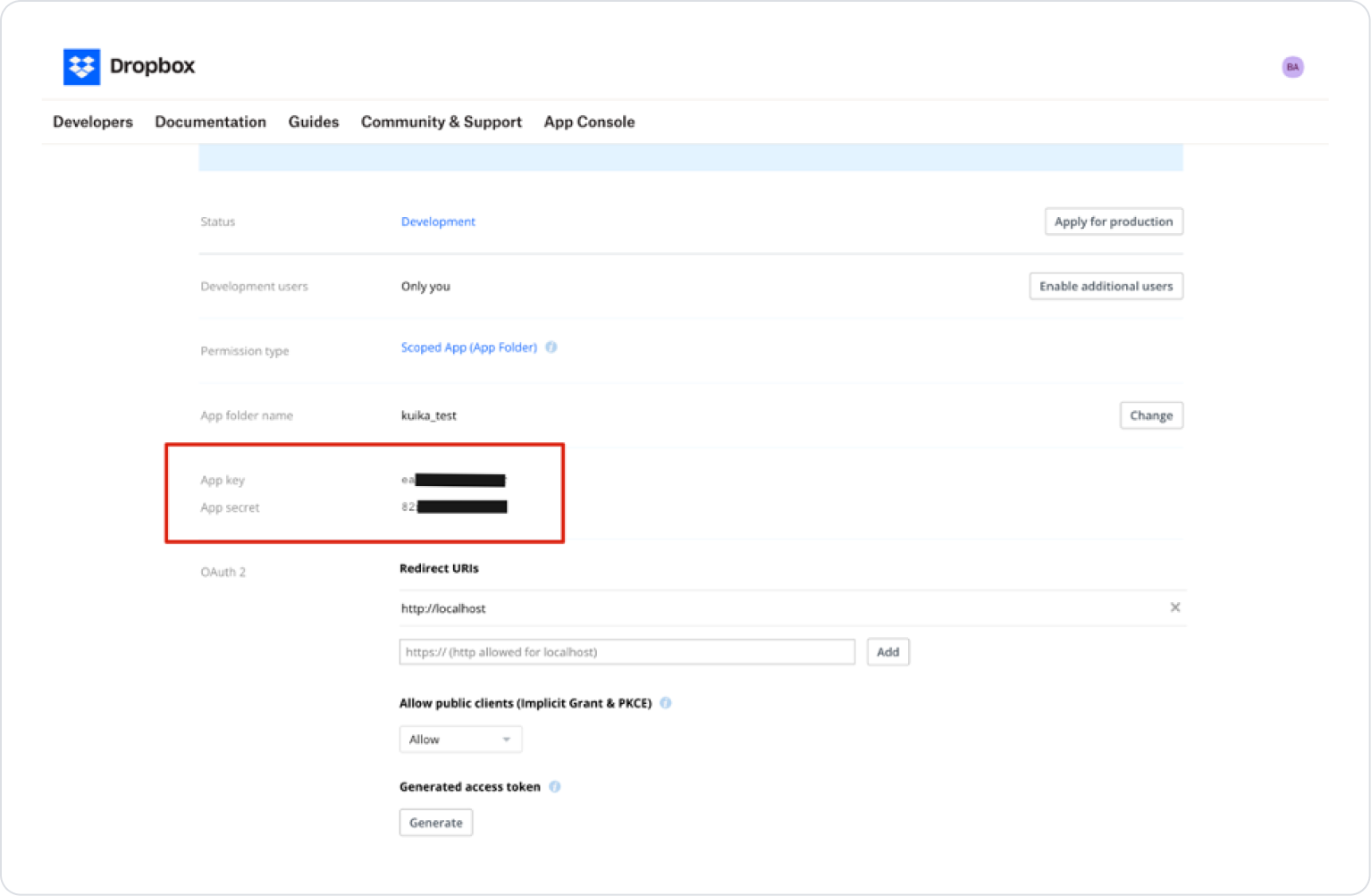Show info about Generated access token
Image resolution: width=1371 pixels, height=896 pixels.
point(555,787)
